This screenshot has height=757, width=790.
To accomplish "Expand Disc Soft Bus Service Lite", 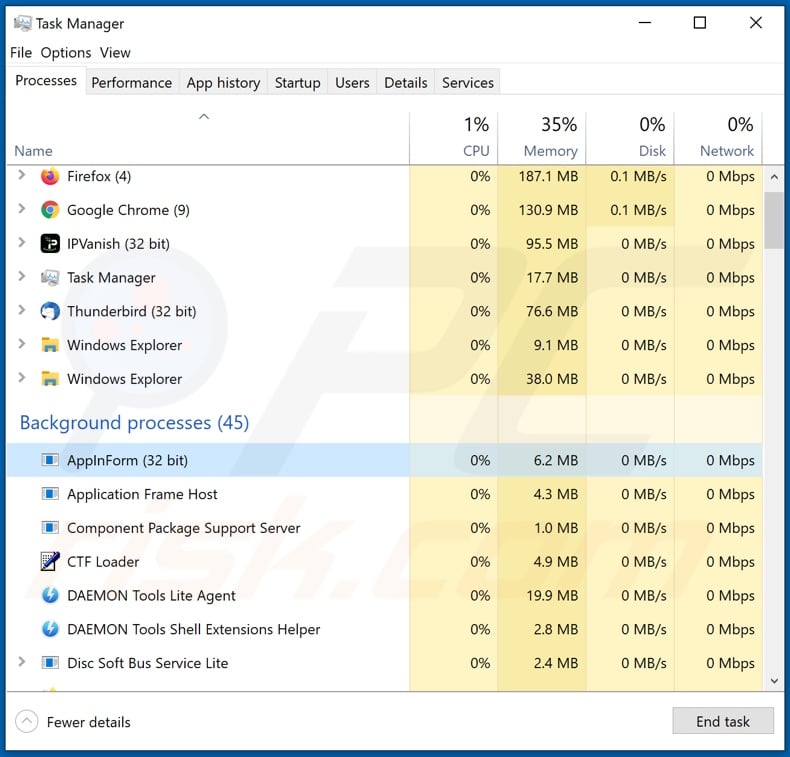I will pyautogui.click(x=22, y=662).
